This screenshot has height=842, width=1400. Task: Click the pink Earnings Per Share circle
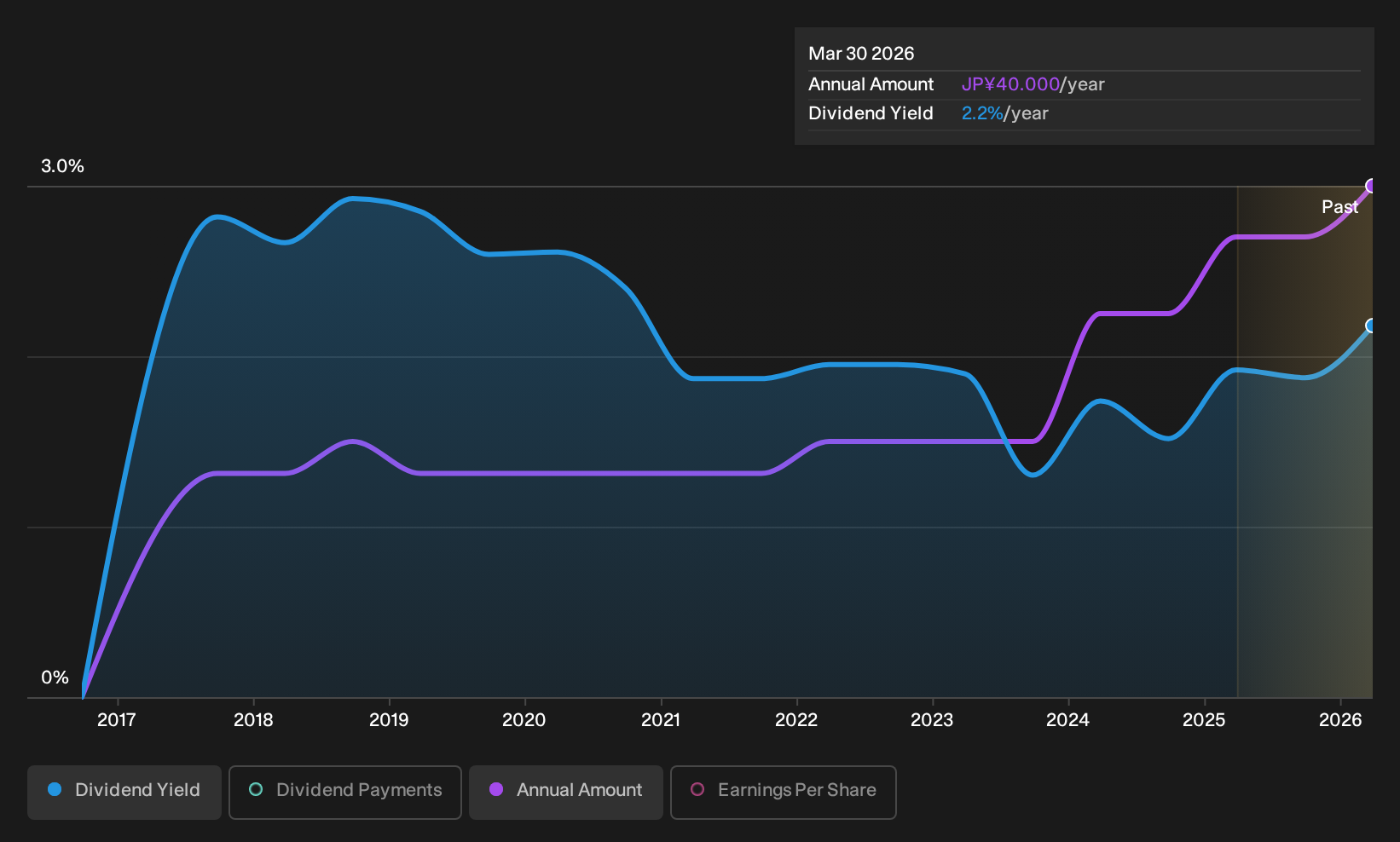click(x=697, y=789)
